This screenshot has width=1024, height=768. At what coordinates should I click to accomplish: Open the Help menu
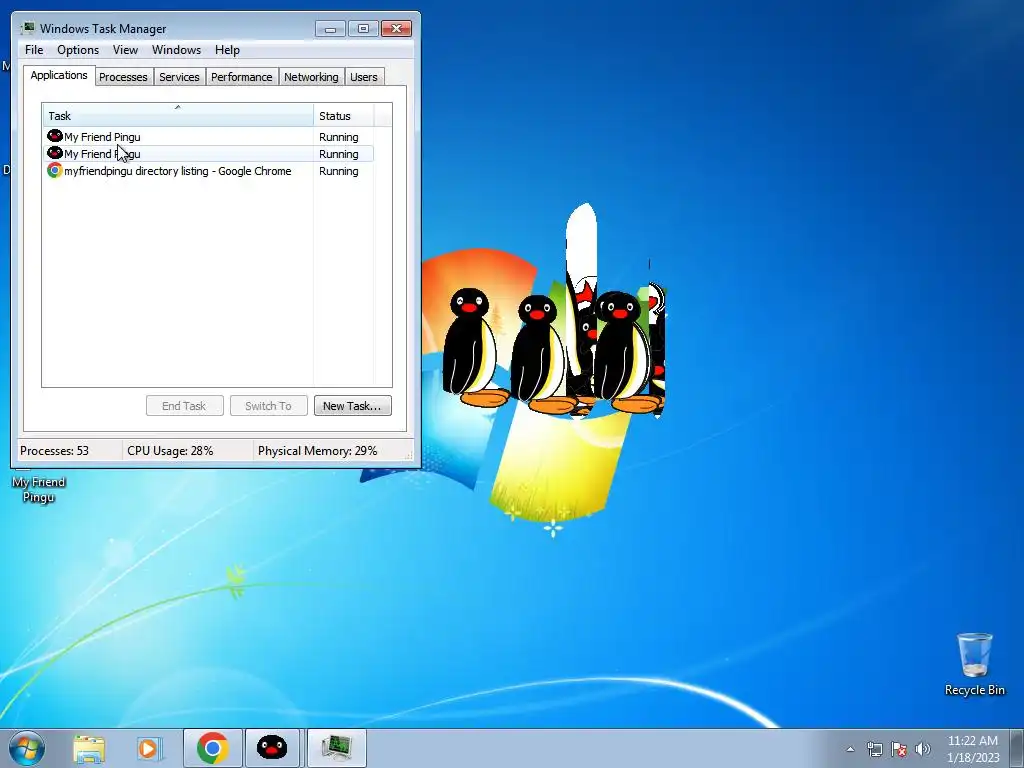click(x=227, y=50)
